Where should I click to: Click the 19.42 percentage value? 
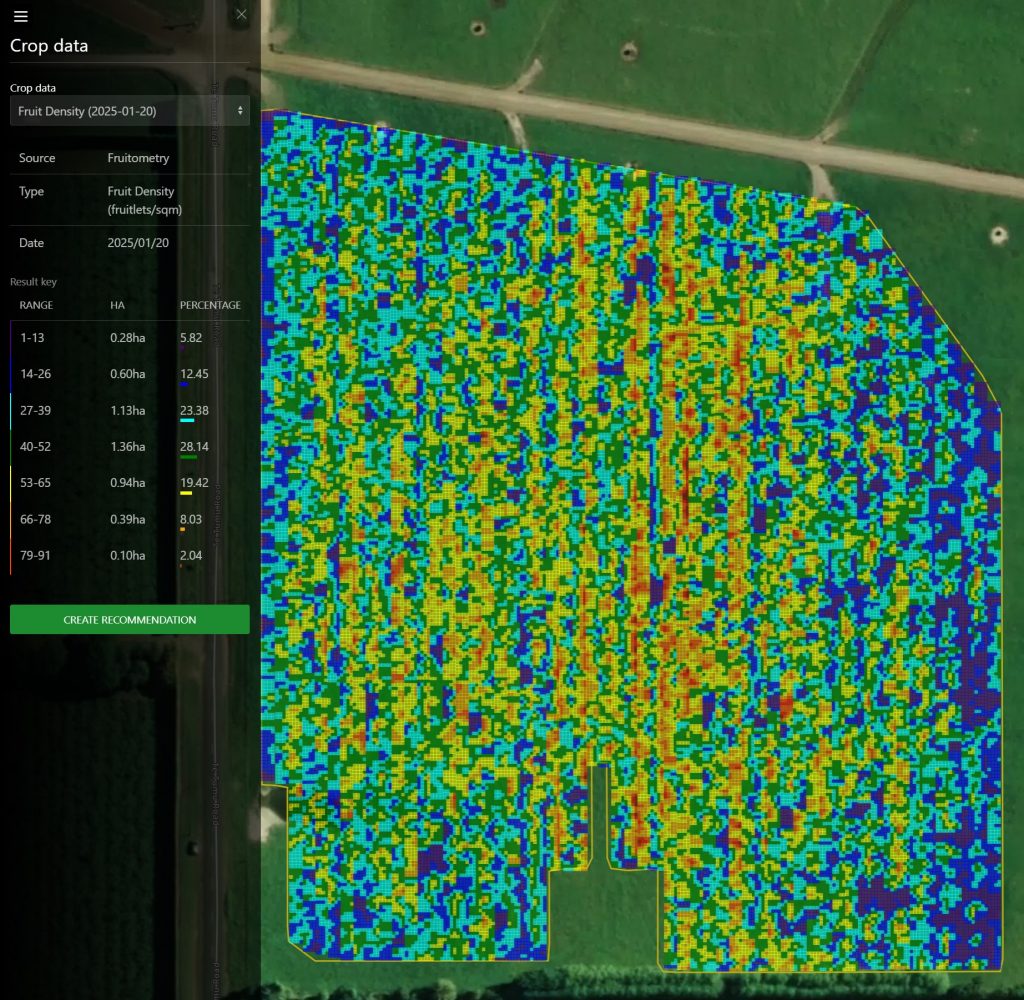[194, 483]
